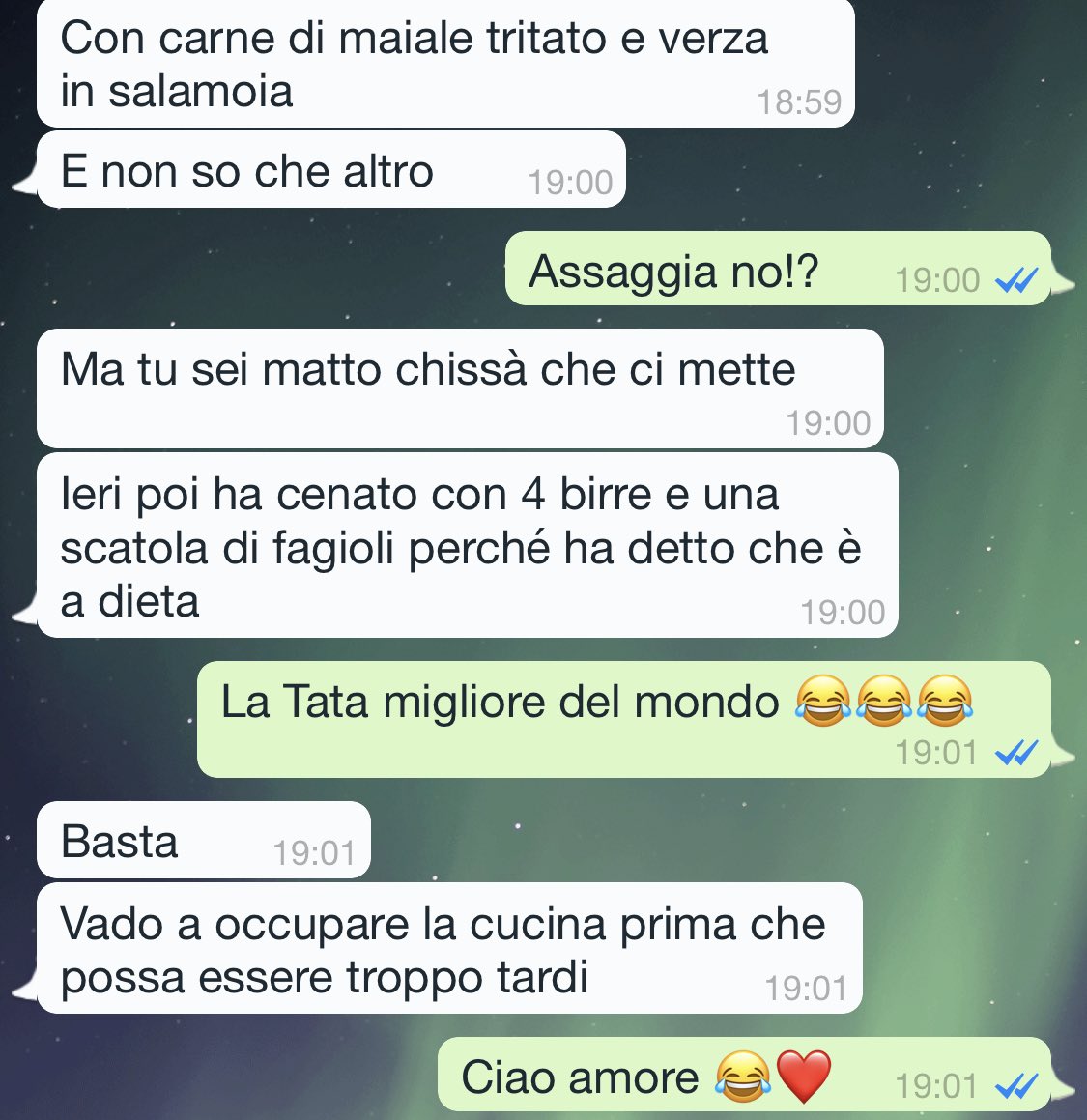
Task: Select the 'E non so che altro' message
Action: pos(331,169)
